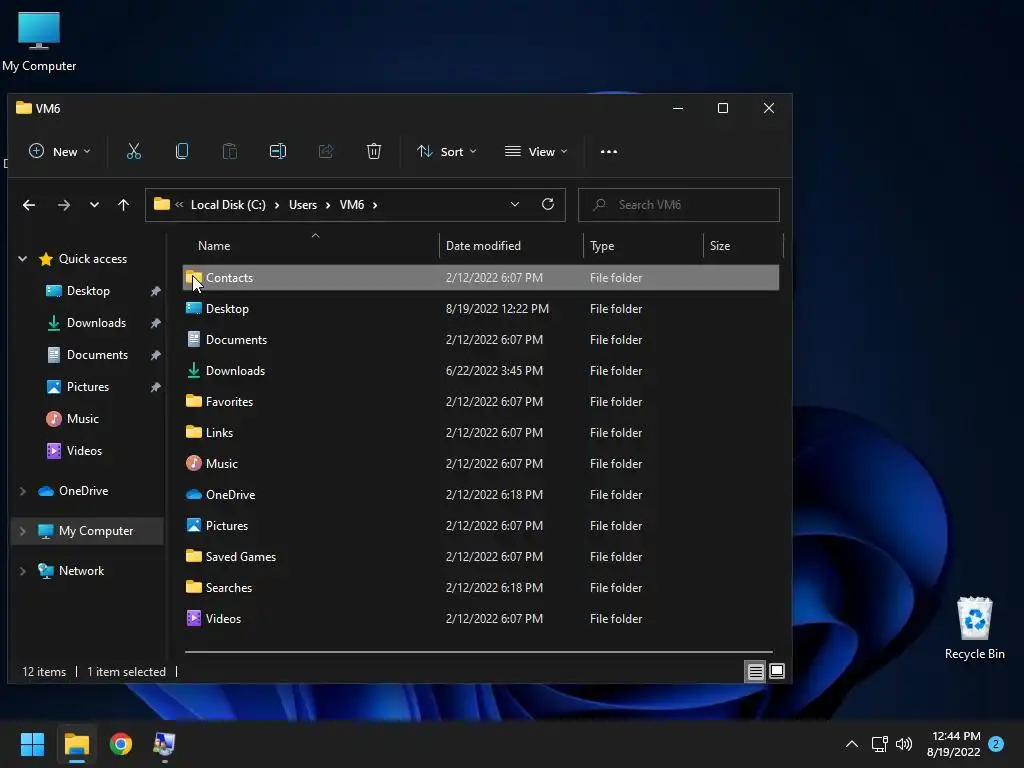Image resolution: width=1024 pixels, height=768 pixels.
Task: Select the Favorites folder row
Action: 481,402
